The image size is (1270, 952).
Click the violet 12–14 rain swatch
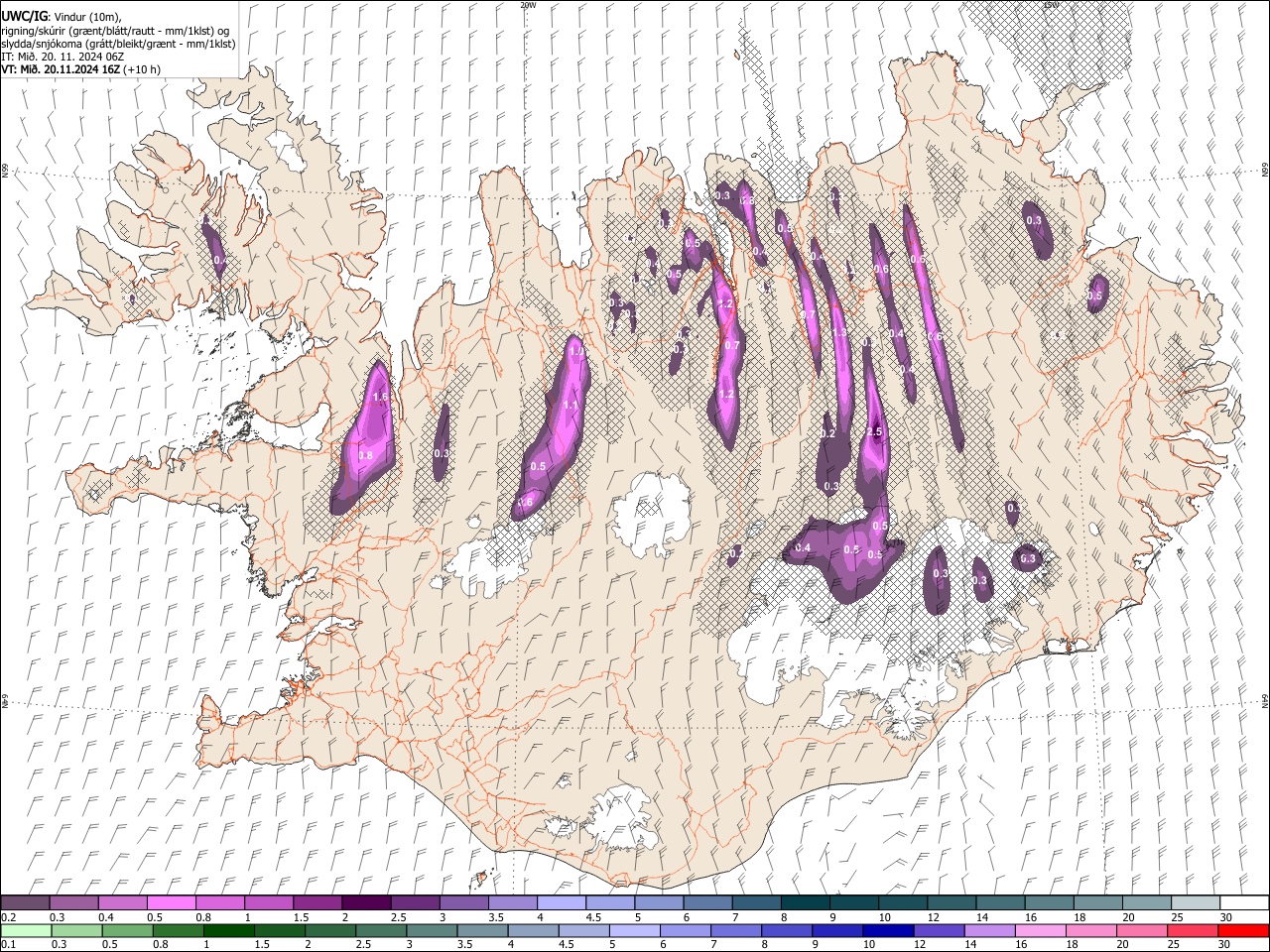pos(939,930)
